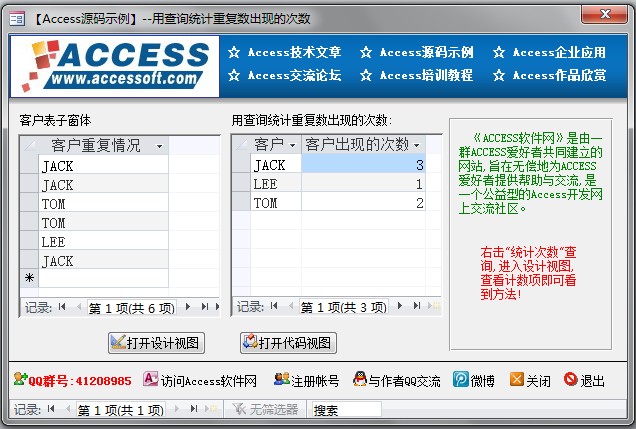Click the 注册帐号 label

click(x=315, y=381)
